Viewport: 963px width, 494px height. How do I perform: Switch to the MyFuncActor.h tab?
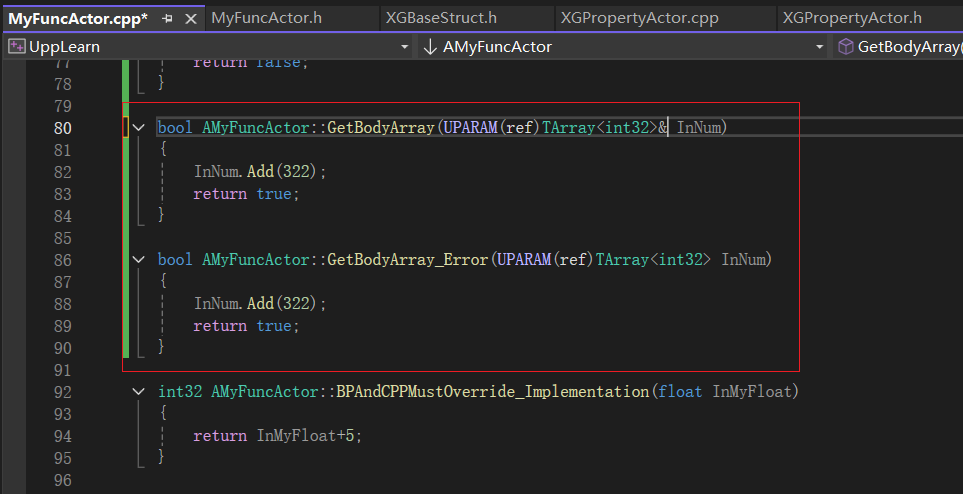coord(267,18)
